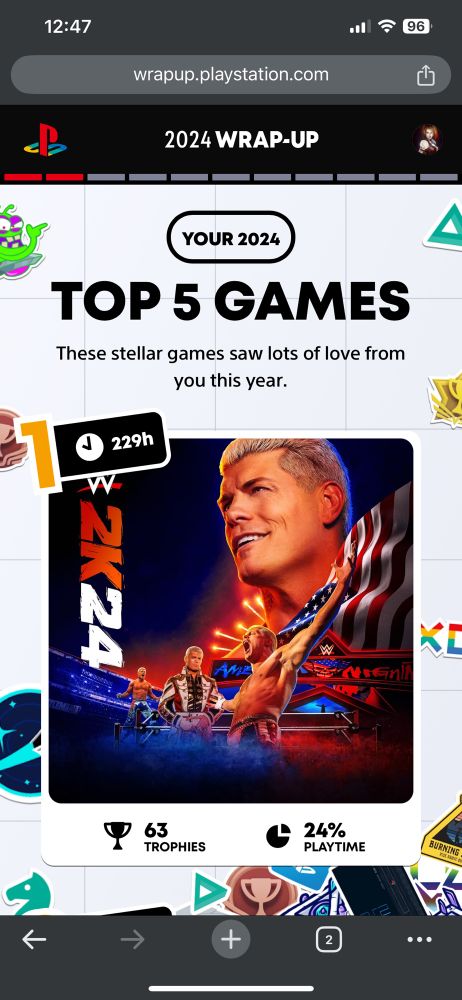Jump to the last progress bar segment
The width and height of the screenshot is (462, 1000).
pyautogui.click(x=438, y=177)
